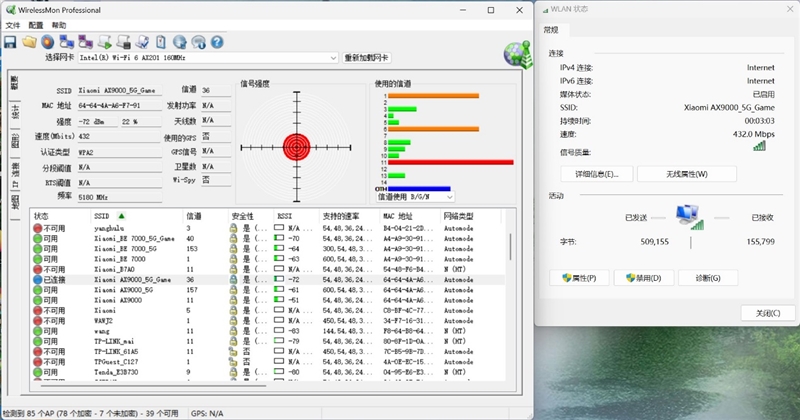Open the 帮助 menu
800x420 pixels.
[59, 25]
